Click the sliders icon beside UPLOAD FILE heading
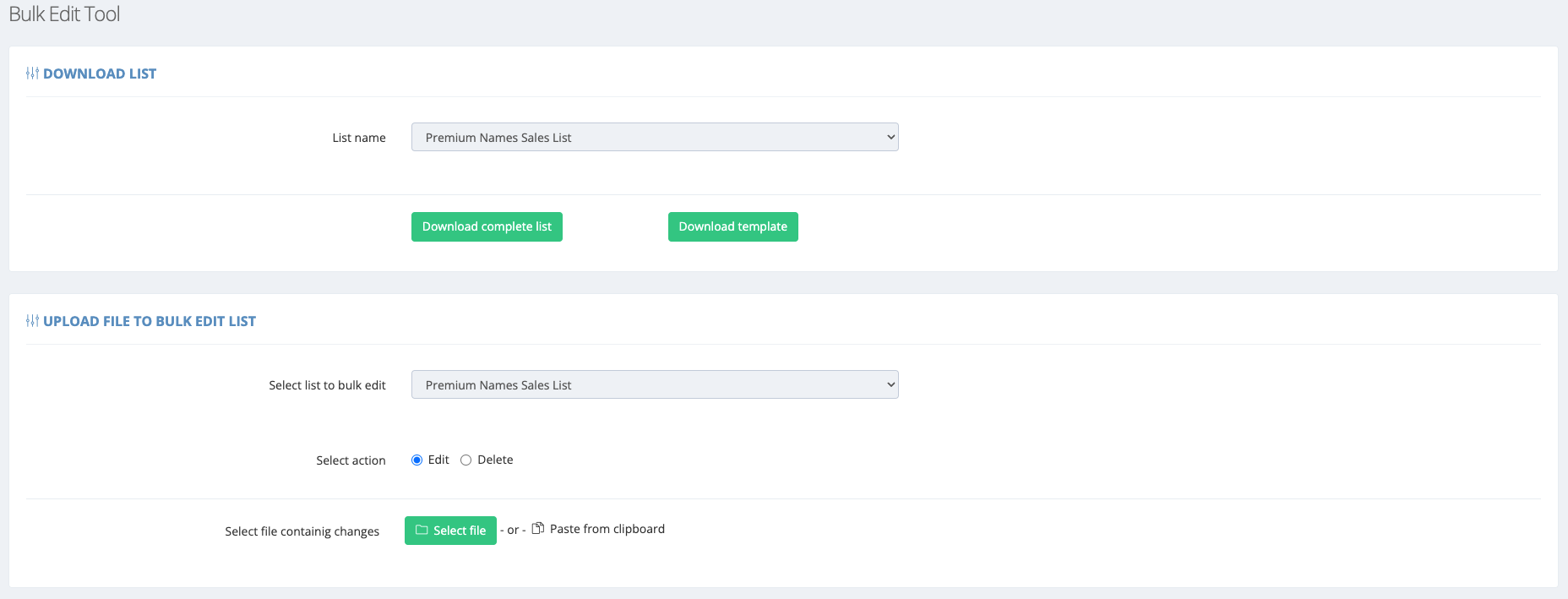Image resolution: width=1568 pixels, height=599 pixels. [x=32, y=321]
